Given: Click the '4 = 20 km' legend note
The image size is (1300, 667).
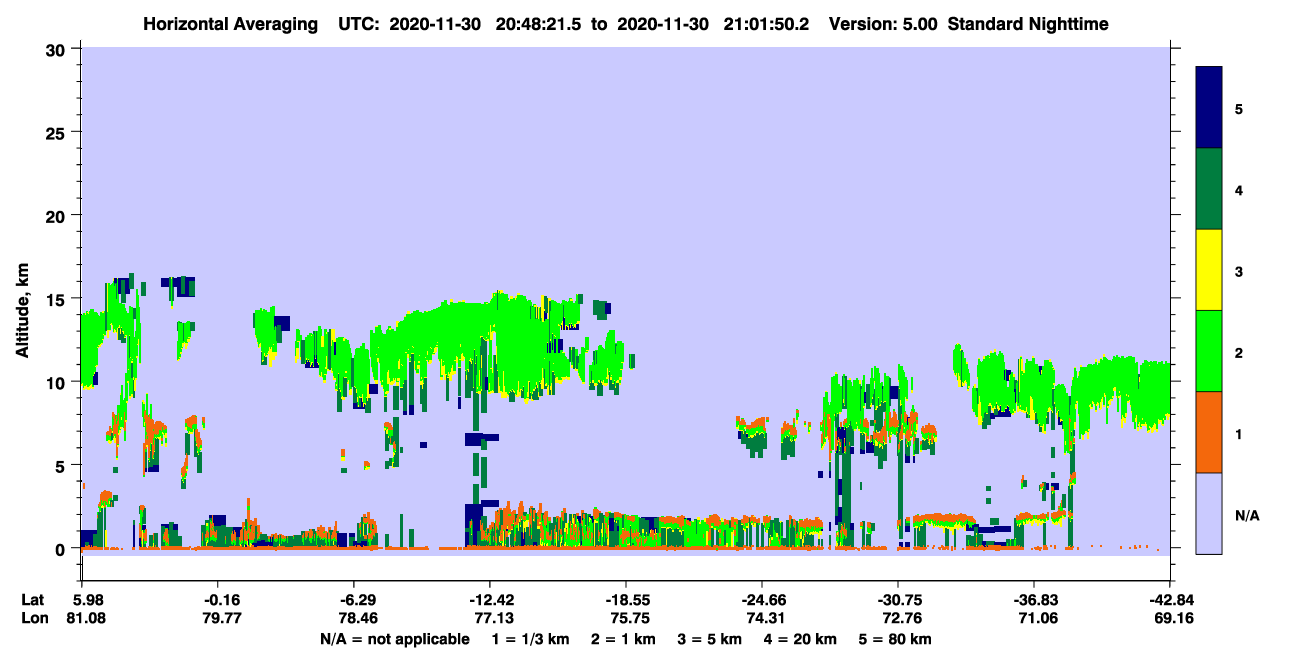Looking at the screenshot, I should coord(800,639).
